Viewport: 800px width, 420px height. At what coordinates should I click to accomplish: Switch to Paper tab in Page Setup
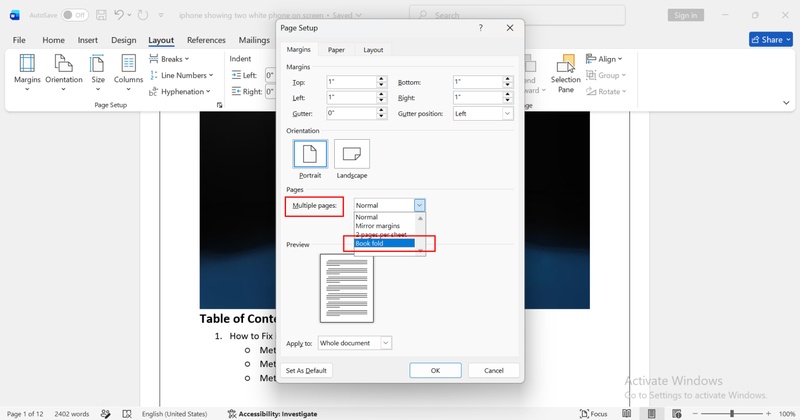336,50
